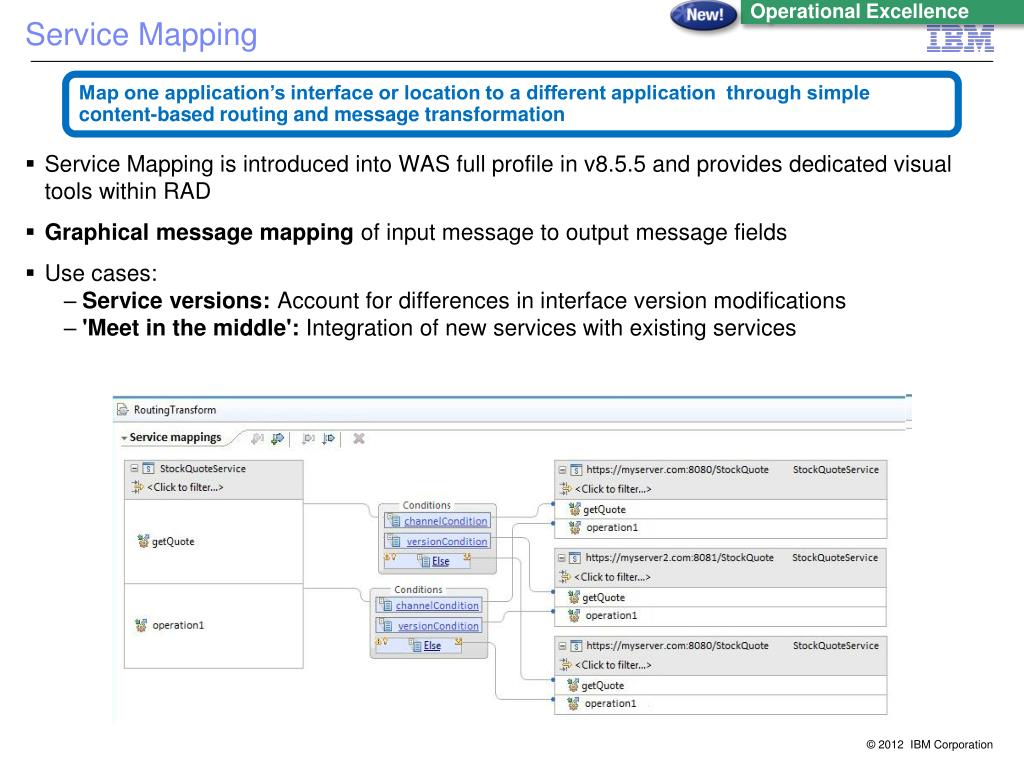Click the Service mappings section title
The height and width of the screenshot is (768, 1024).
(175, 438)
